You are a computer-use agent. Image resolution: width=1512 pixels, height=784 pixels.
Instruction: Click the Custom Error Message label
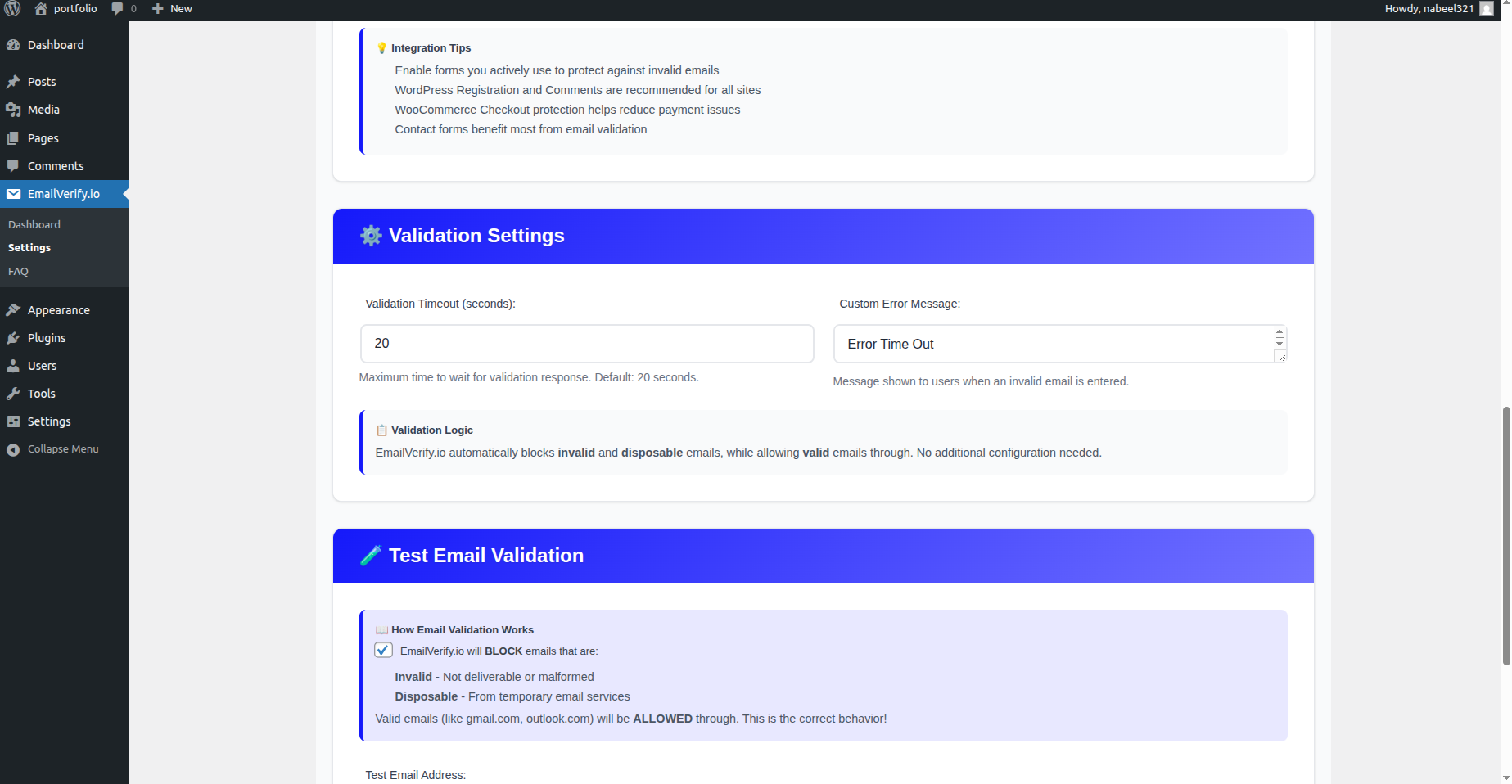[900, 304]
